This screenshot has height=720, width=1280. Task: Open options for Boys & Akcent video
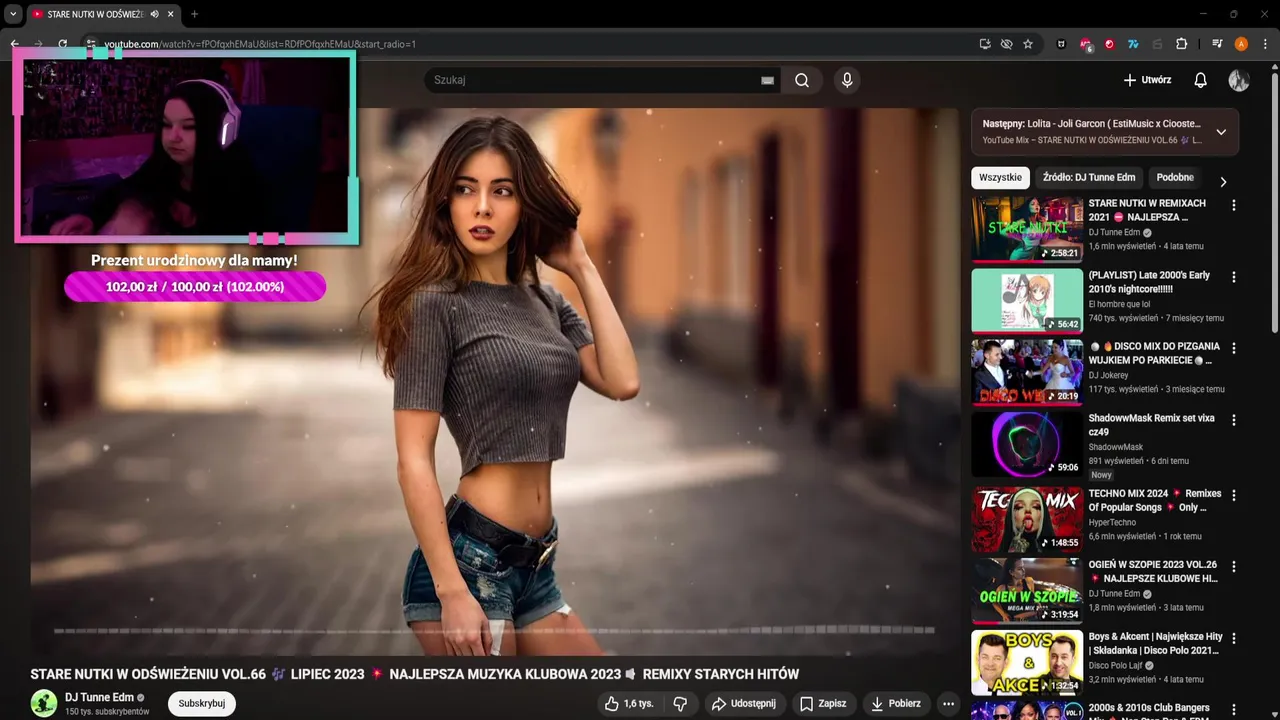click(x=1233, y=638)
